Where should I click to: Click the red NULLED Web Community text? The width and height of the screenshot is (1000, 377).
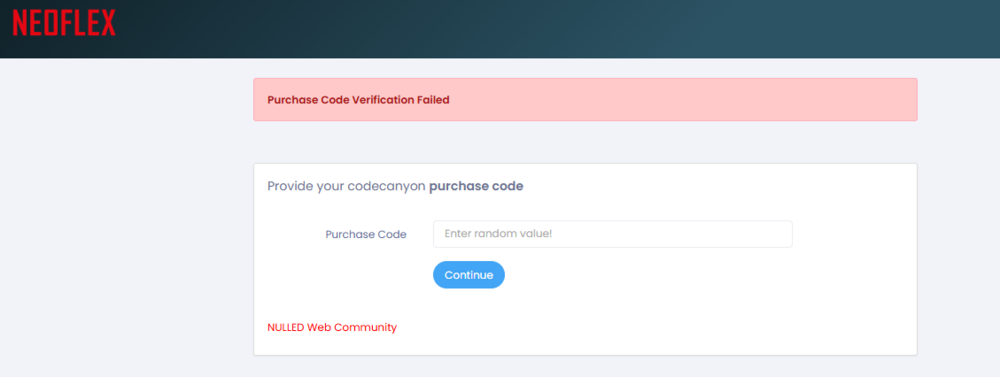point(332,327)
